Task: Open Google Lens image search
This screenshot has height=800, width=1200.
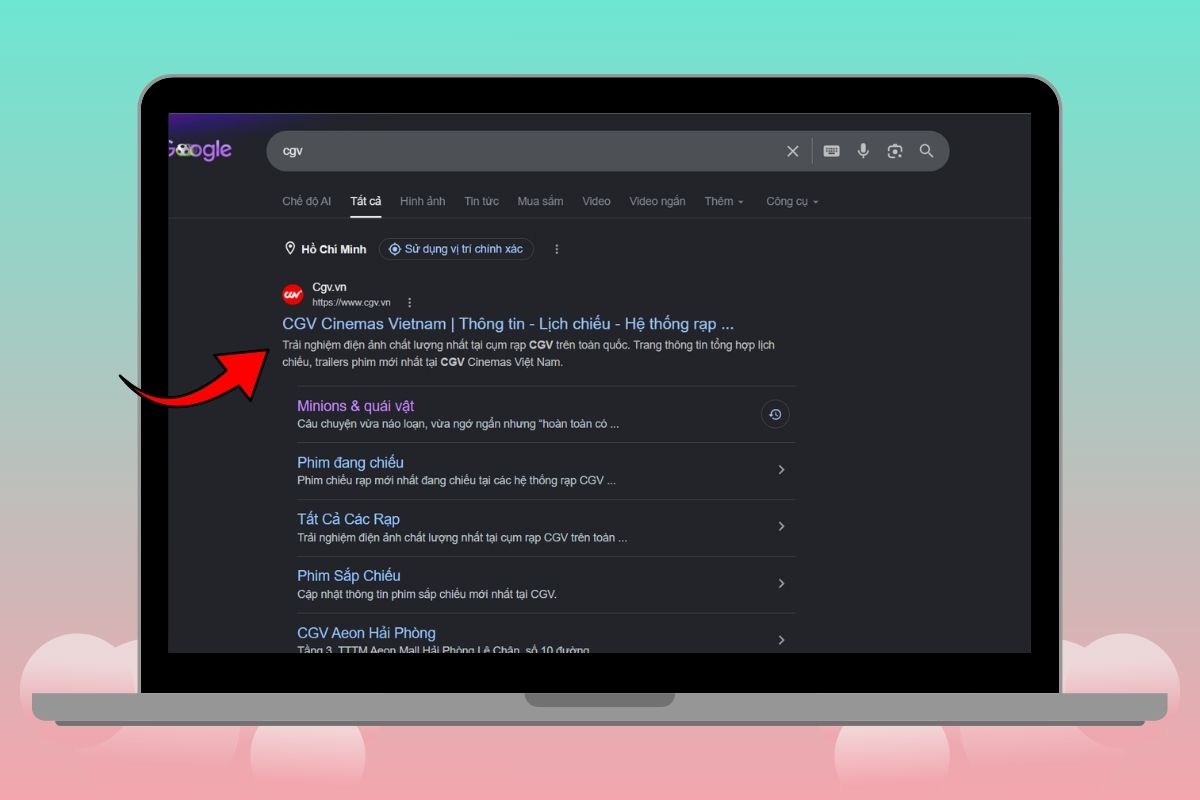Action: tap(895, 151)
